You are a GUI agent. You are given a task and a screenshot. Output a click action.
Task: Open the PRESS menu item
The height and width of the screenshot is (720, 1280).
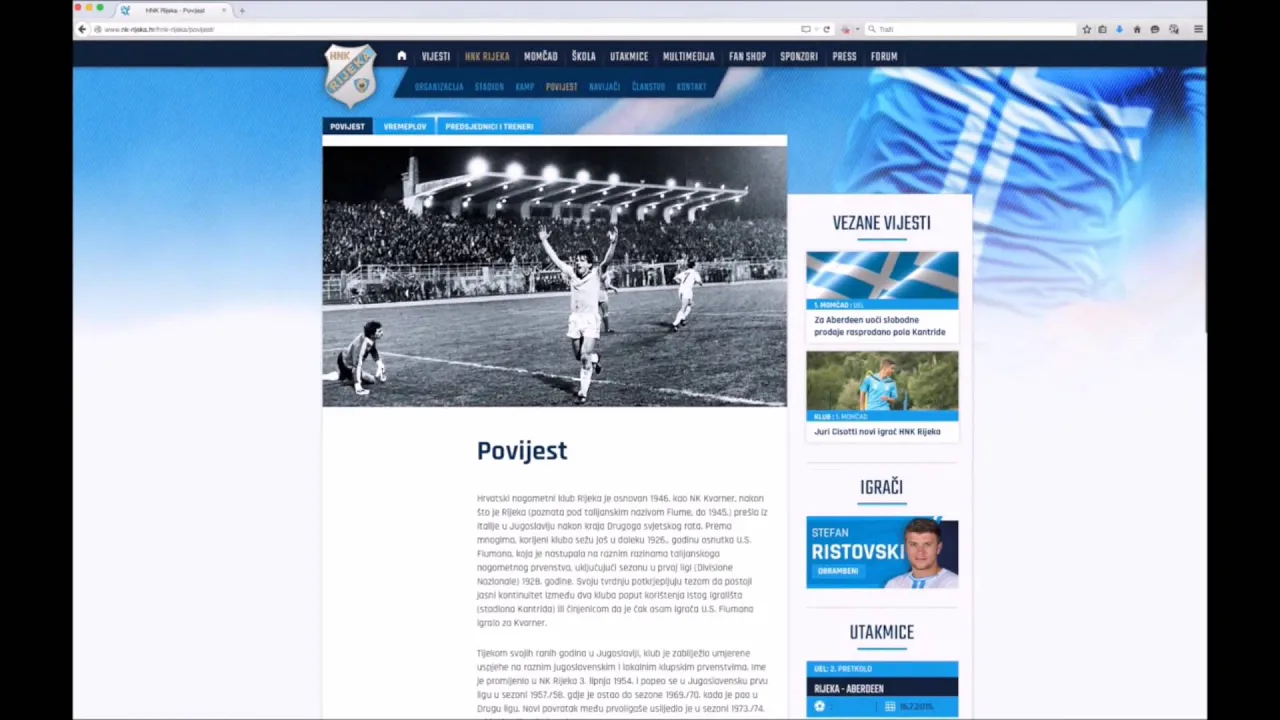tap(845, 56)
